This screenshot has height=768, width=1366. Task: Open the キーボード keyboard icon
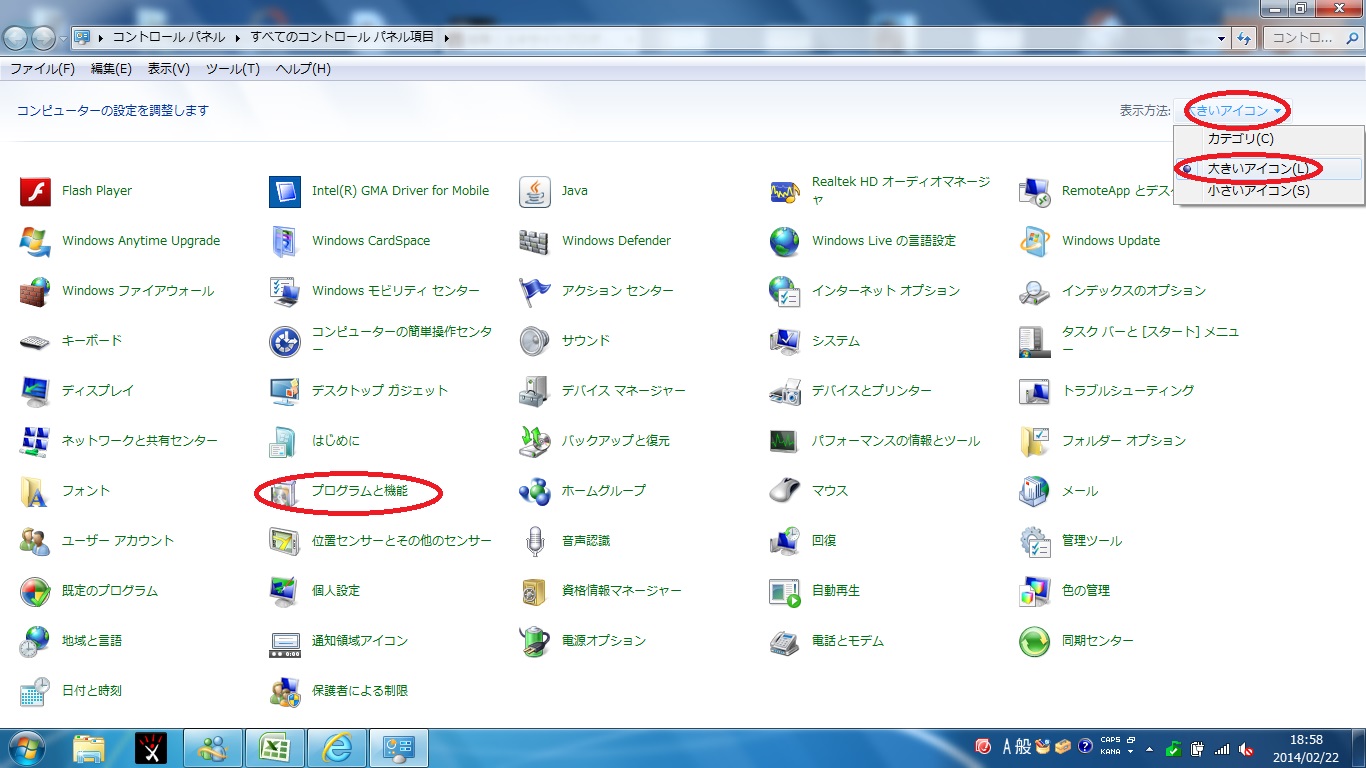click(x=35, y=341)
